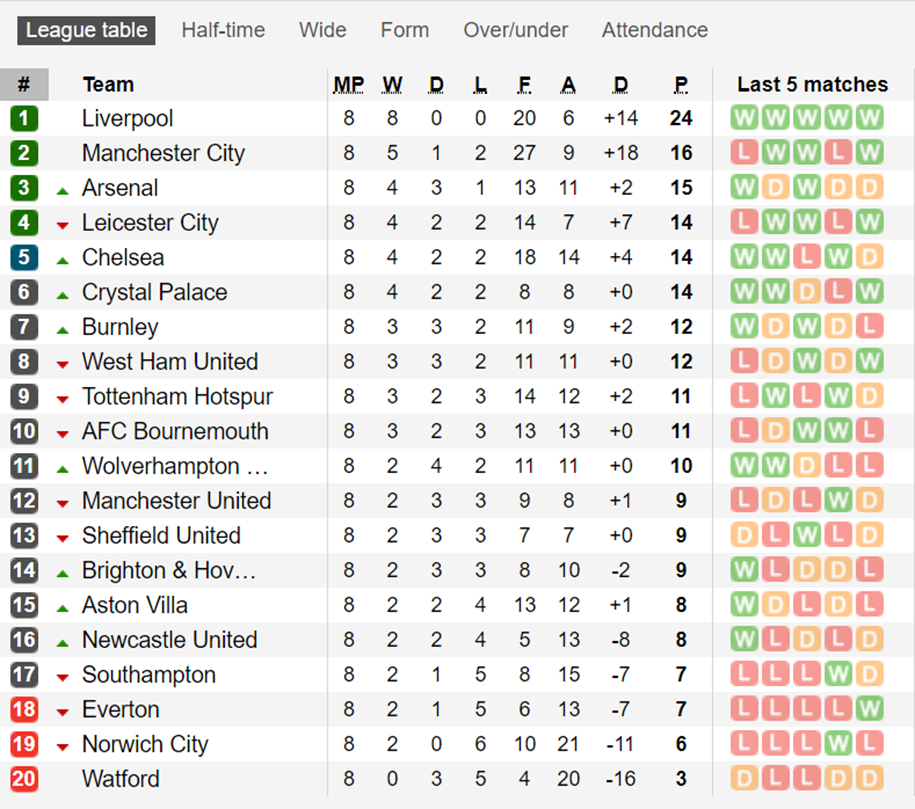Click Watford's first D result badge
Viewport: 915px width, 809px height.
click(x=744, y=779)
